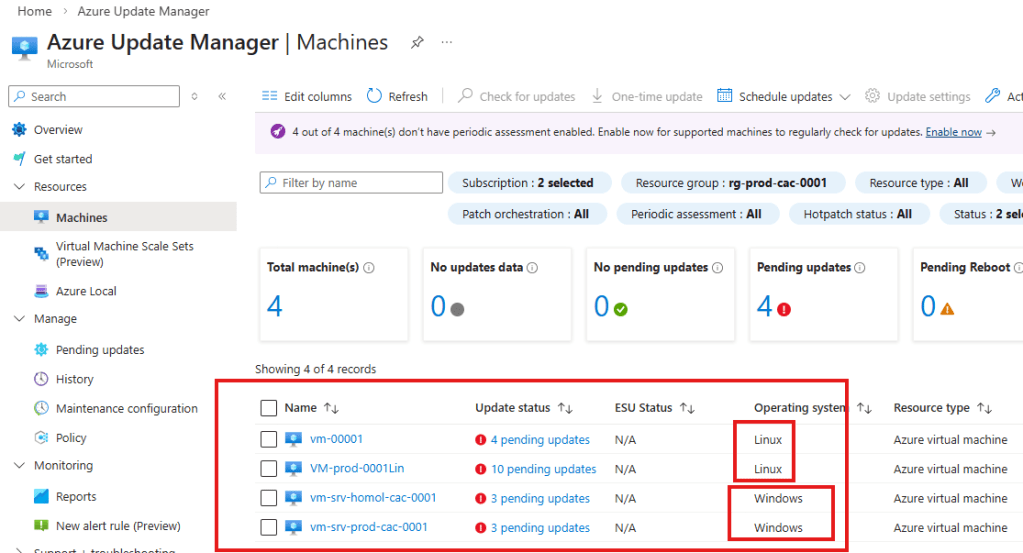The width and height of the screenshot is (1023, 553).
Task: Collapse the Resources section in sidebar
Action: tap(19, 187)
